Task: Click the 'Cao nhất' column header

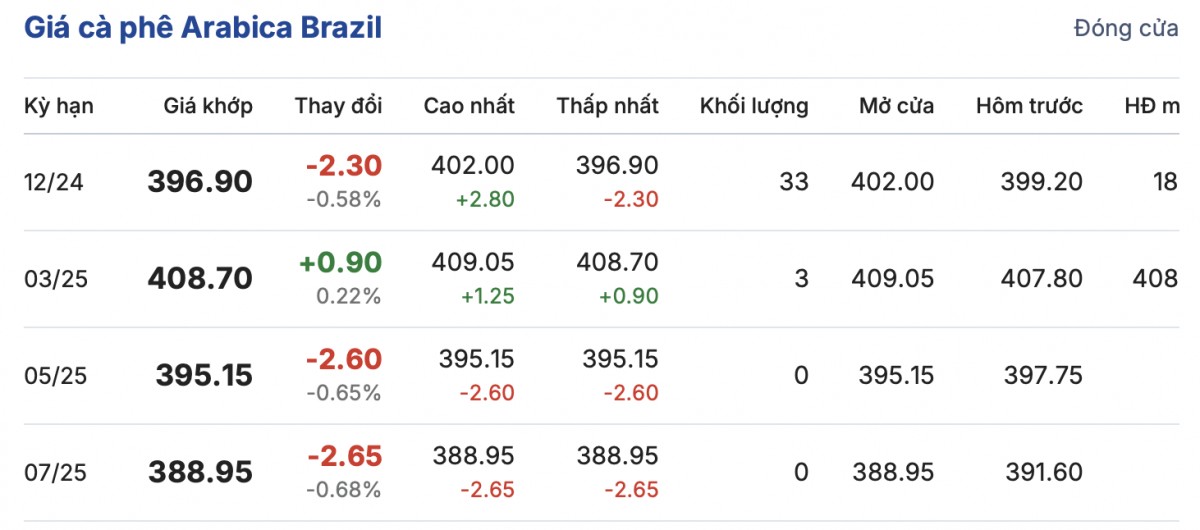Action: point(469,106)
